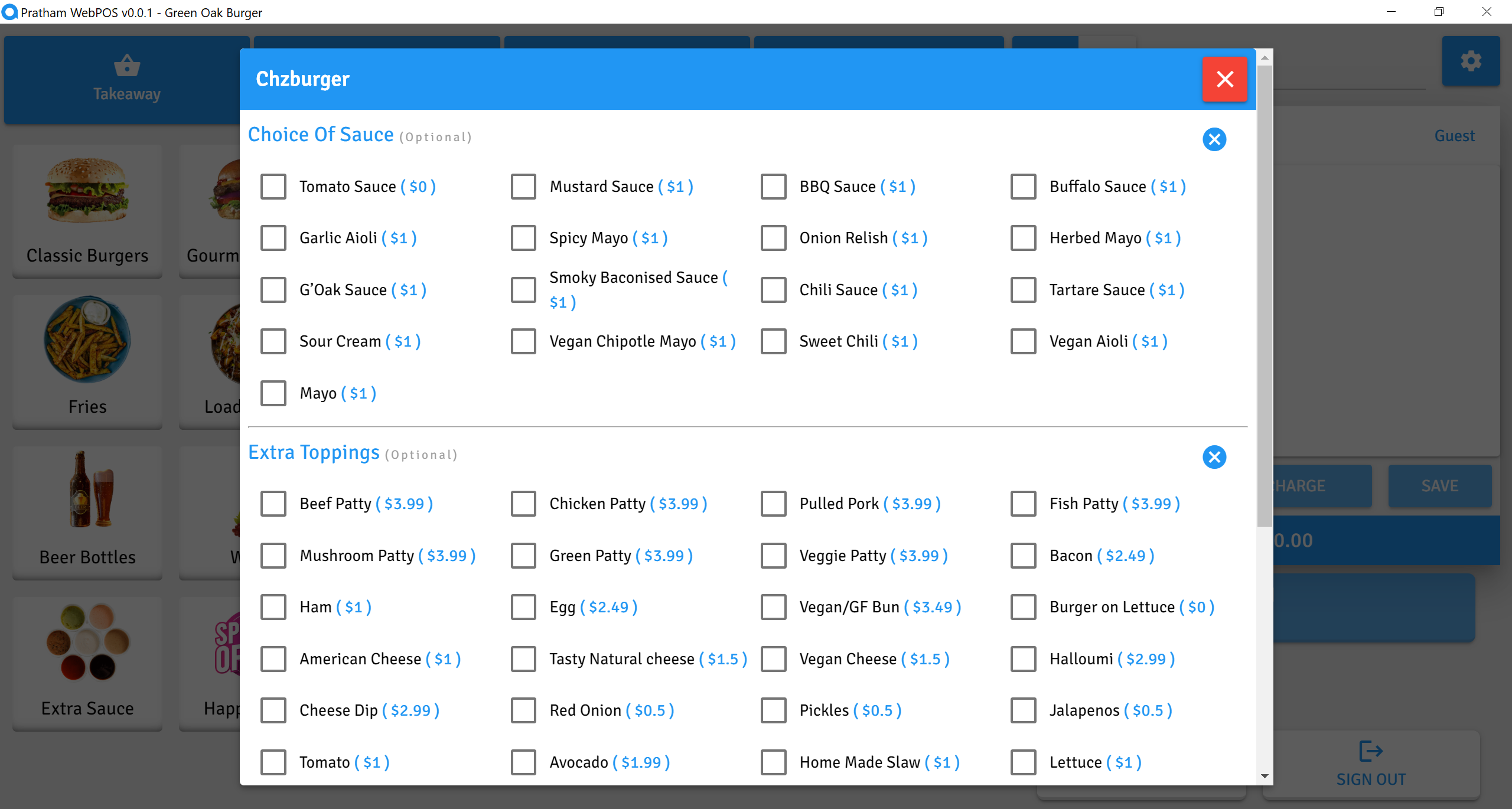
Task: Clear Extra Toppings selection icon
Action: tap(1214, 457)
